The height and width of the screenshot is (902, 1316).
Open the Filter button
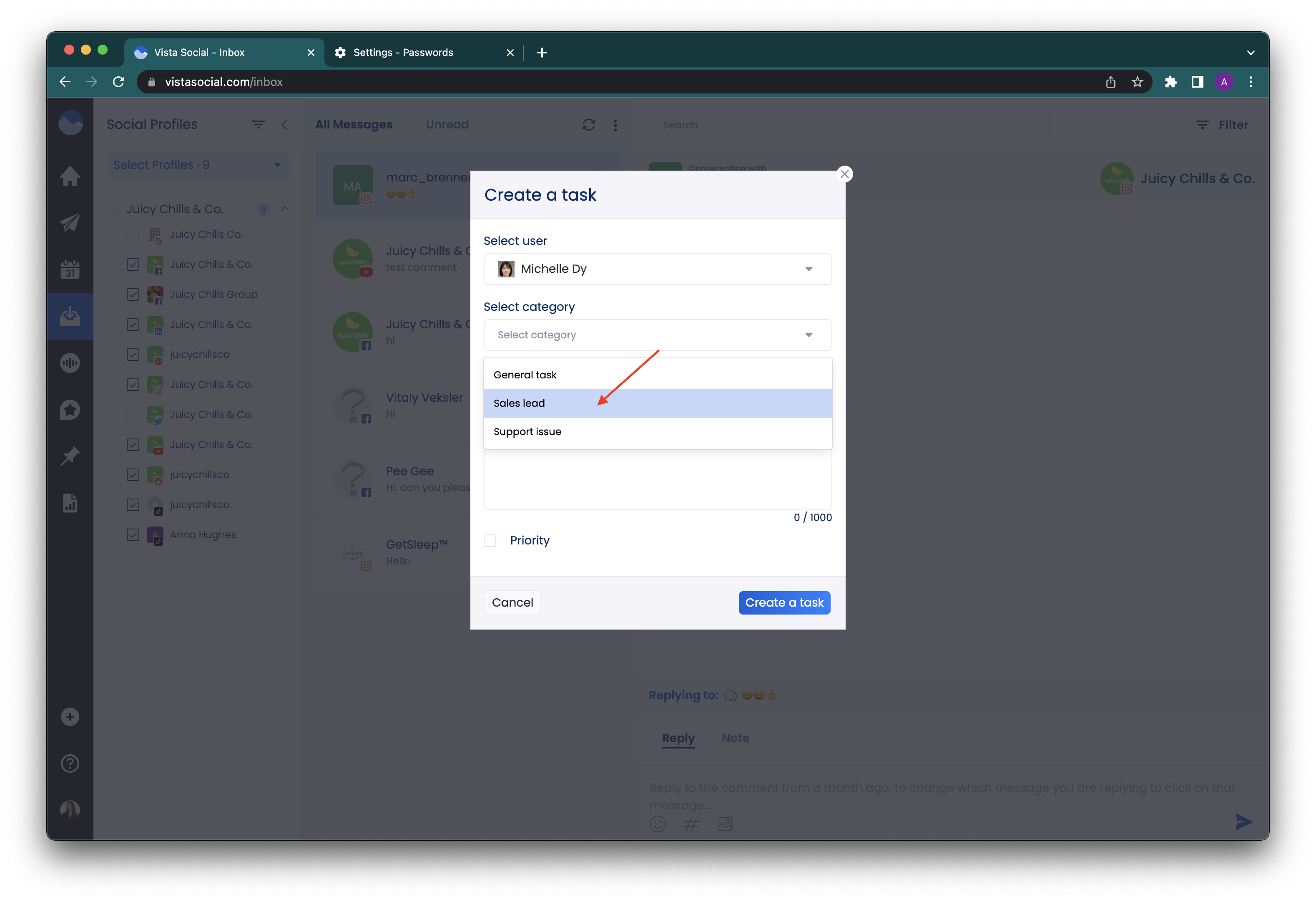point(1221,125)
